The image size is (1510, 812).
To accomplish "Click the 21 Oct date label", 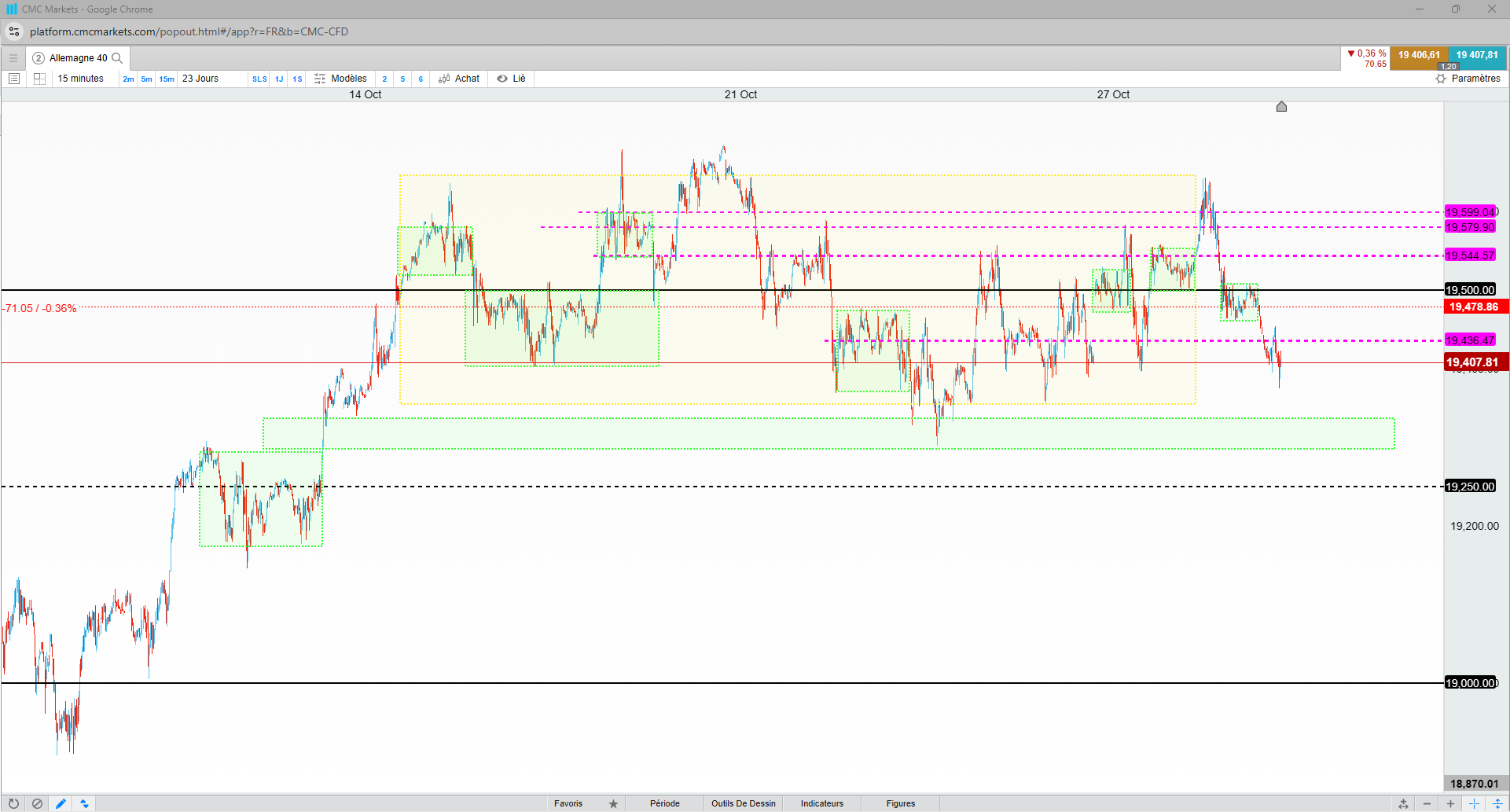I will (740, 94).
